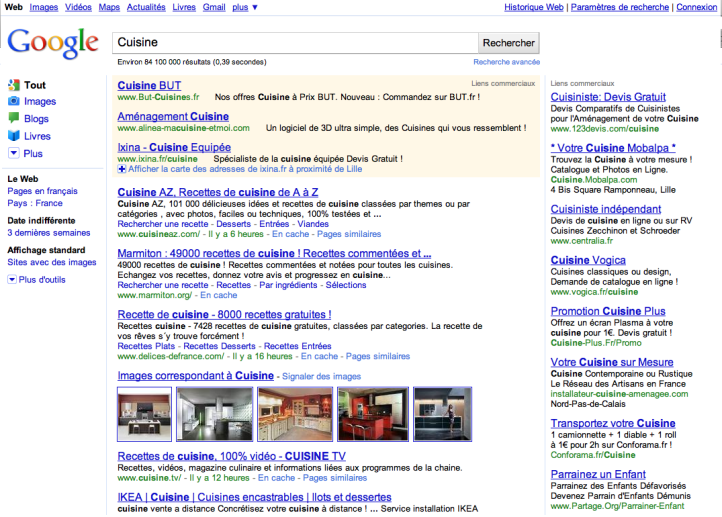722x517 pixels.
Task: Open Marmiton 49000 recettes result
Action: pyautogui.click(x=274, y=254)
